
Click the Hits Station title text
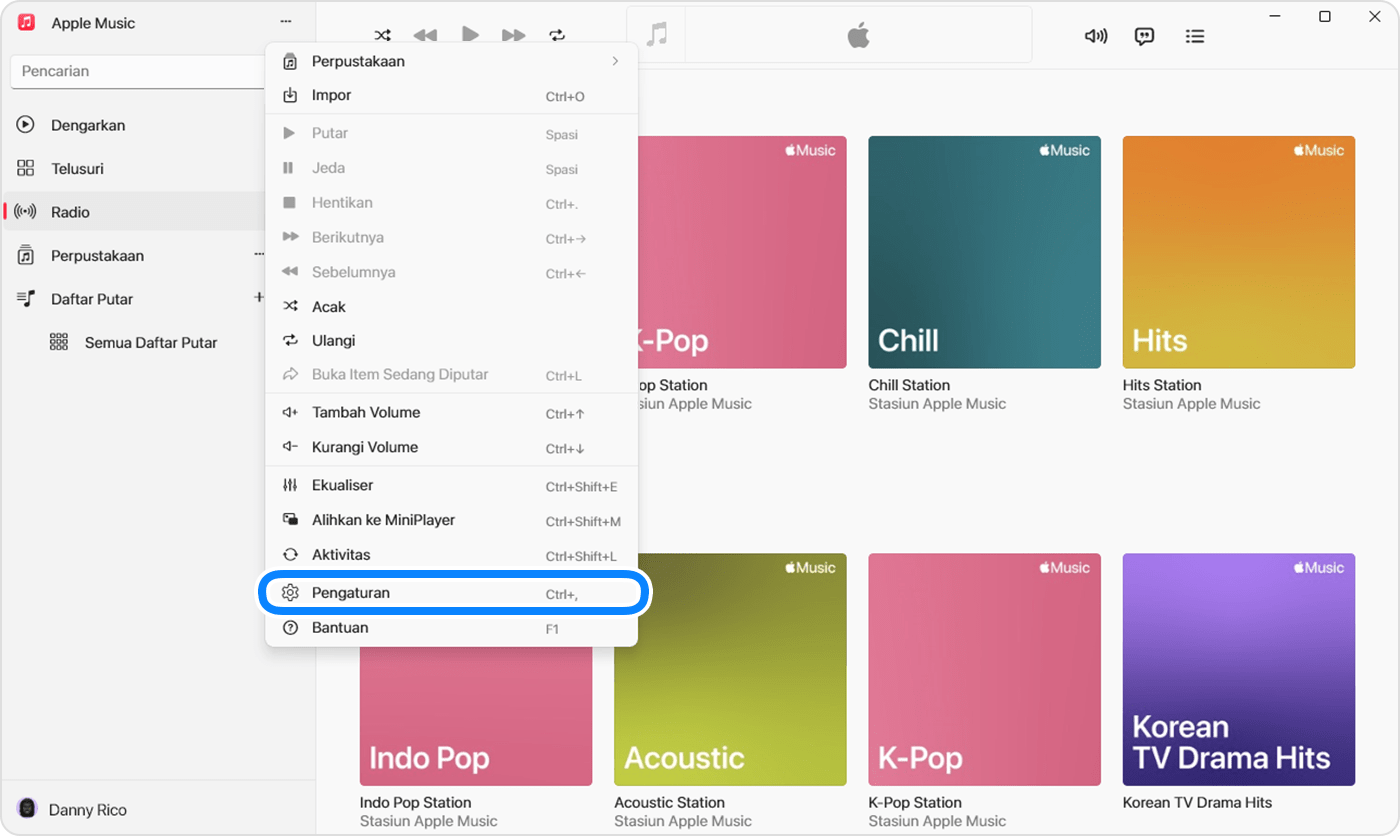pyautogui.click(x=1162, y=385)
